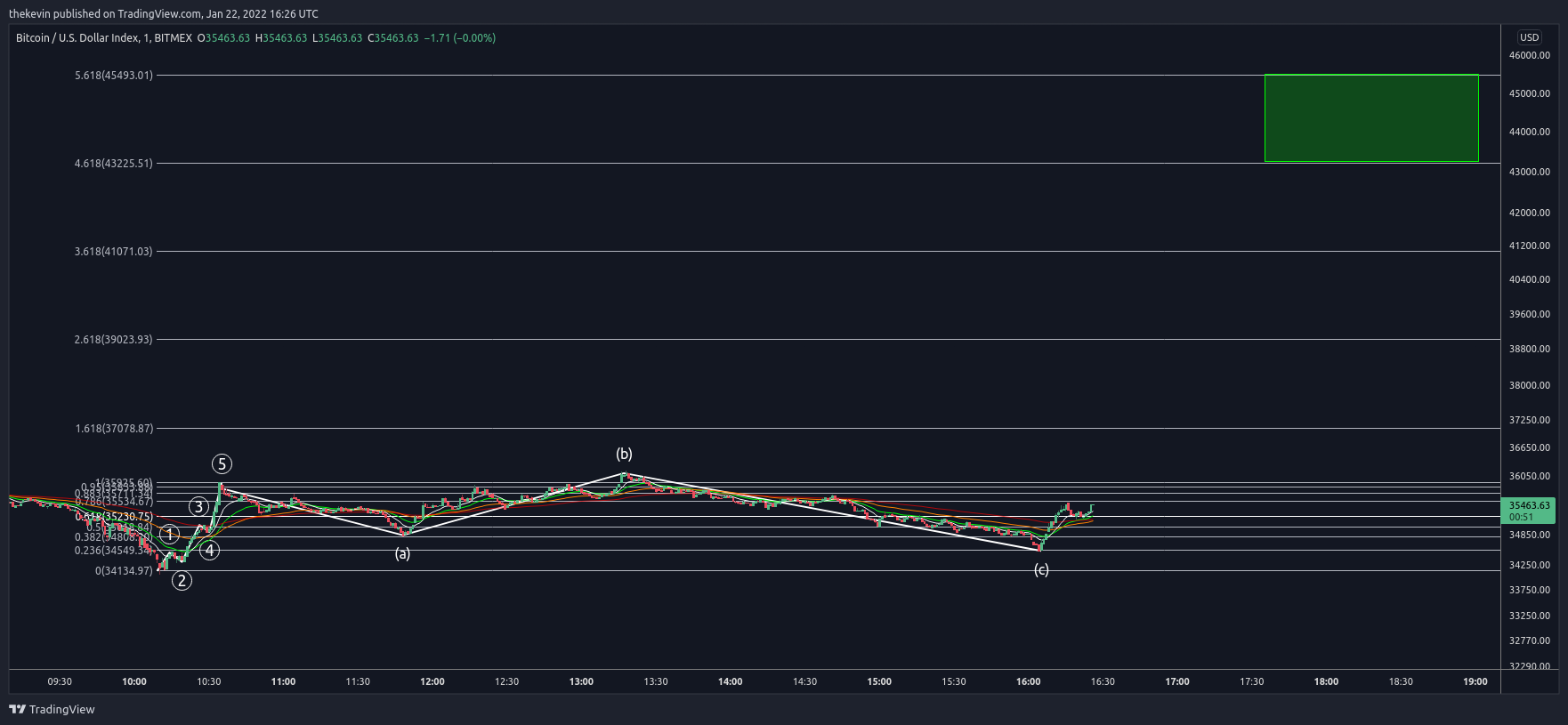Click the 13:30 time axis label

[x=656, y=681]
